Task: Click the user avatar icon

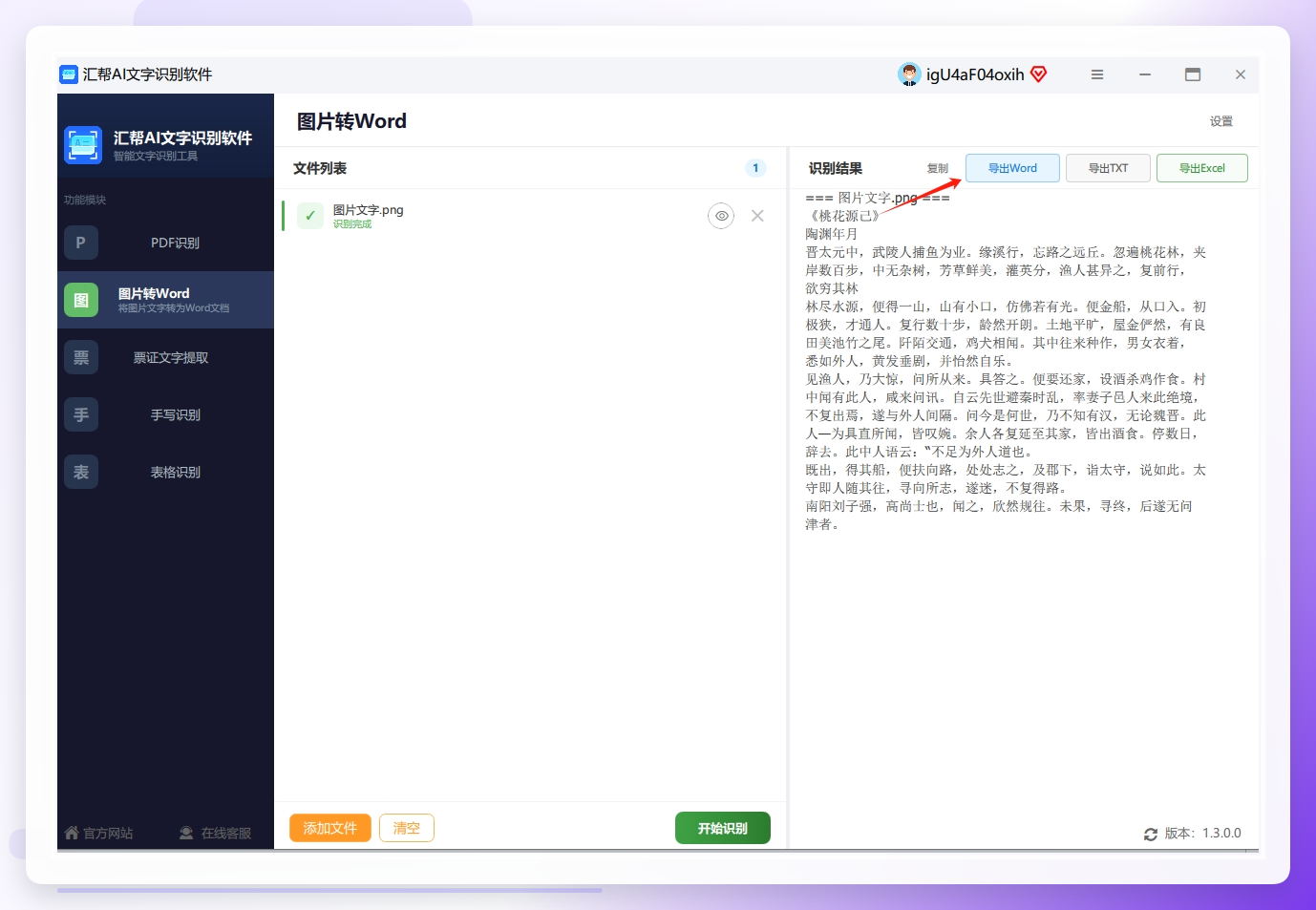Action: click(x=909, y=74)
